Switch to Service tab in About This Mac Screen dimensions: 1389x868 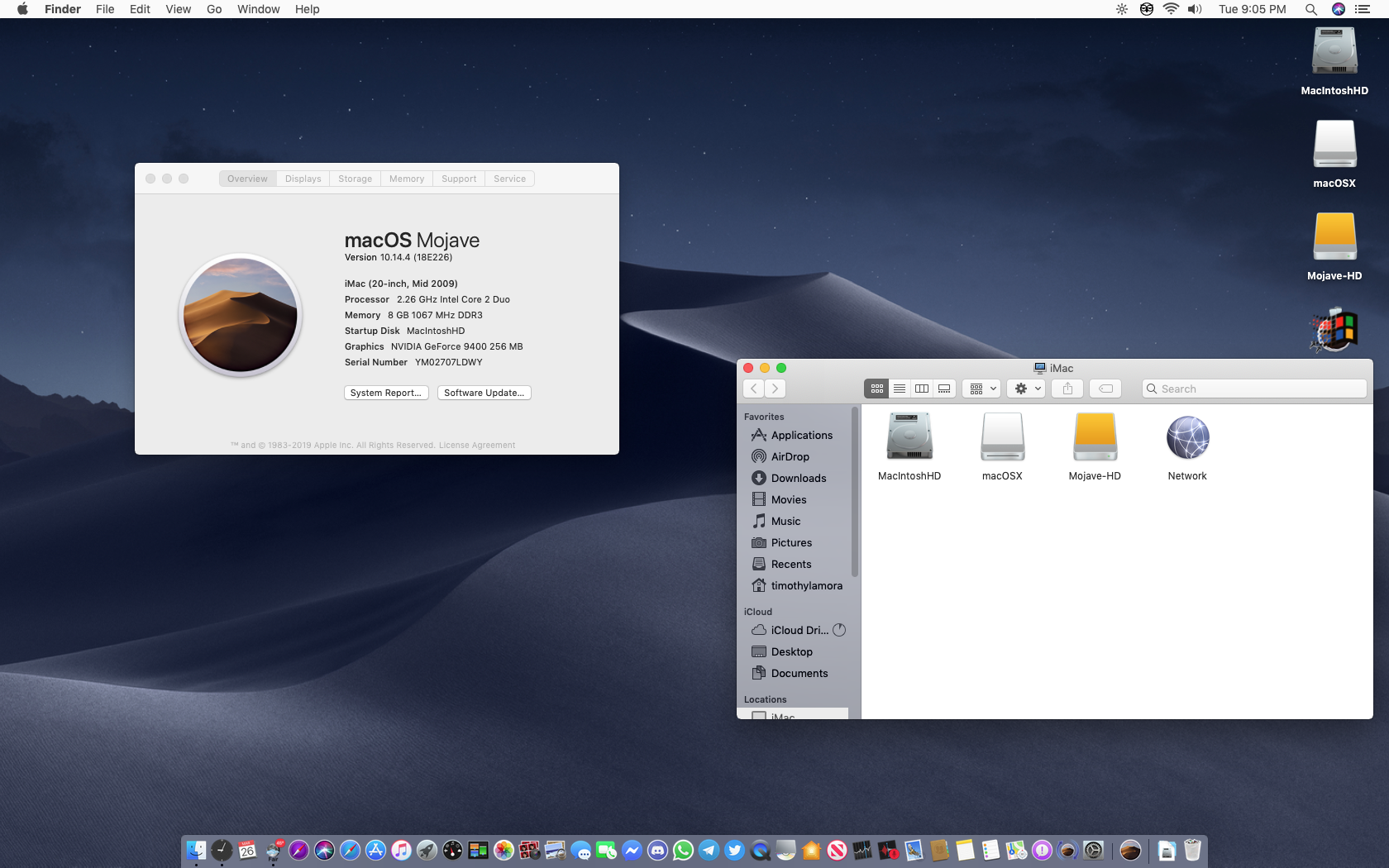point(509,179)
